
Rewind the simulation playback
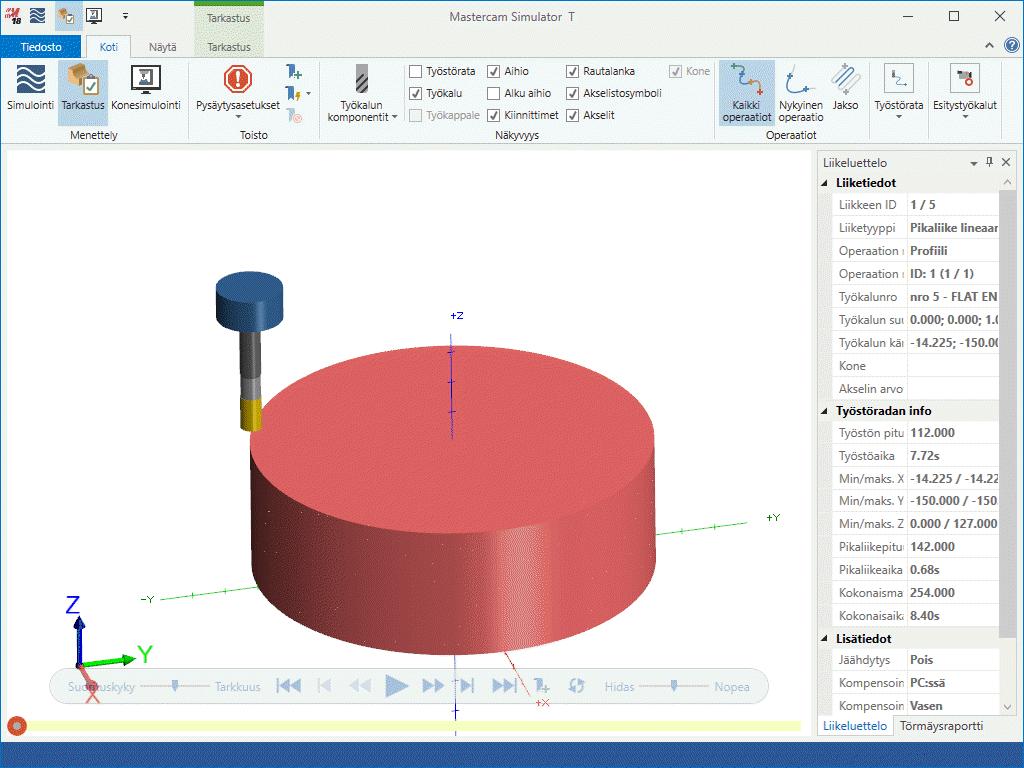pyautogui.click(x=360, y=686)
